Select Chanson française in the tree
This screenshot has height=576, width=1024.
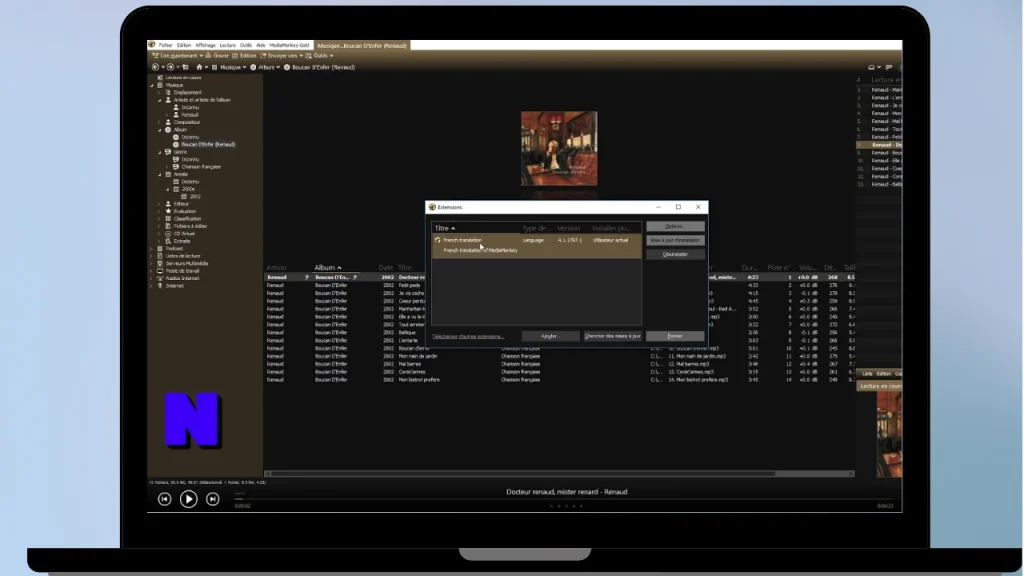point(201,167)
